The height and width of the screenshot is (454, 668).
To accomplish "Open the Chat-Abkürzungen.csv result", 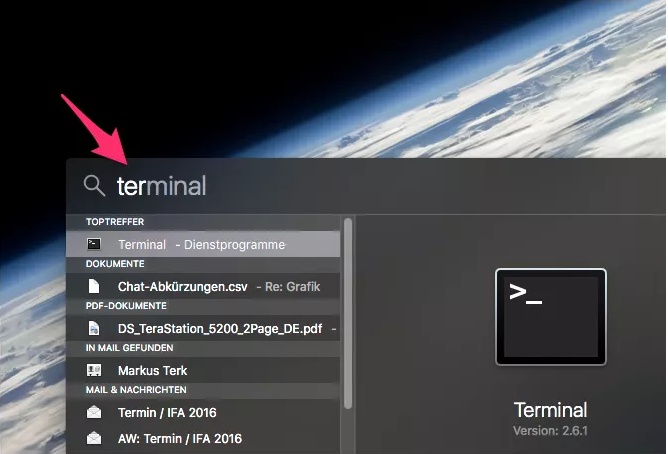I will pos(203,286).
